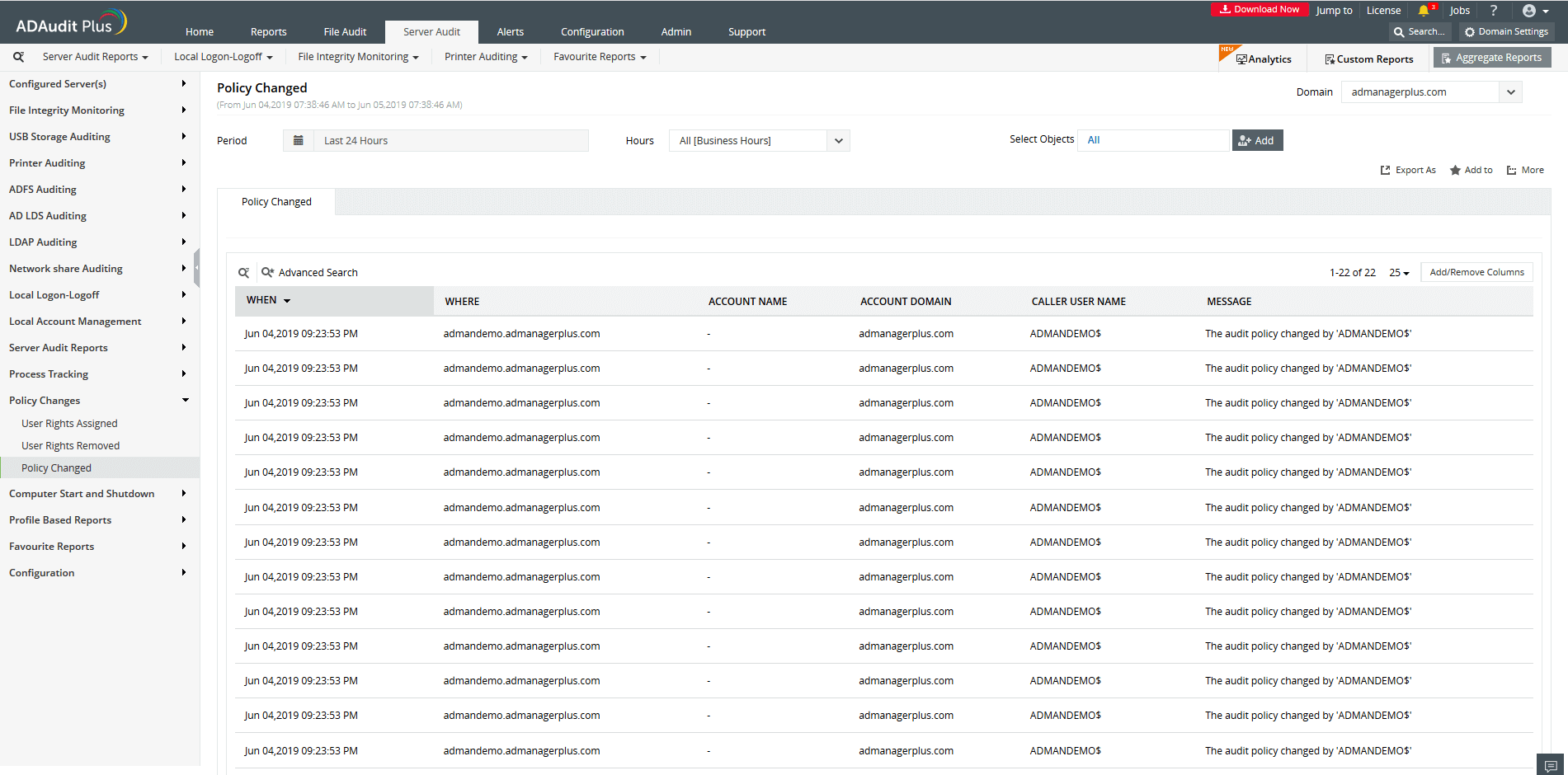Open the help question mark icon
1568x775 pixels.
1493,11
